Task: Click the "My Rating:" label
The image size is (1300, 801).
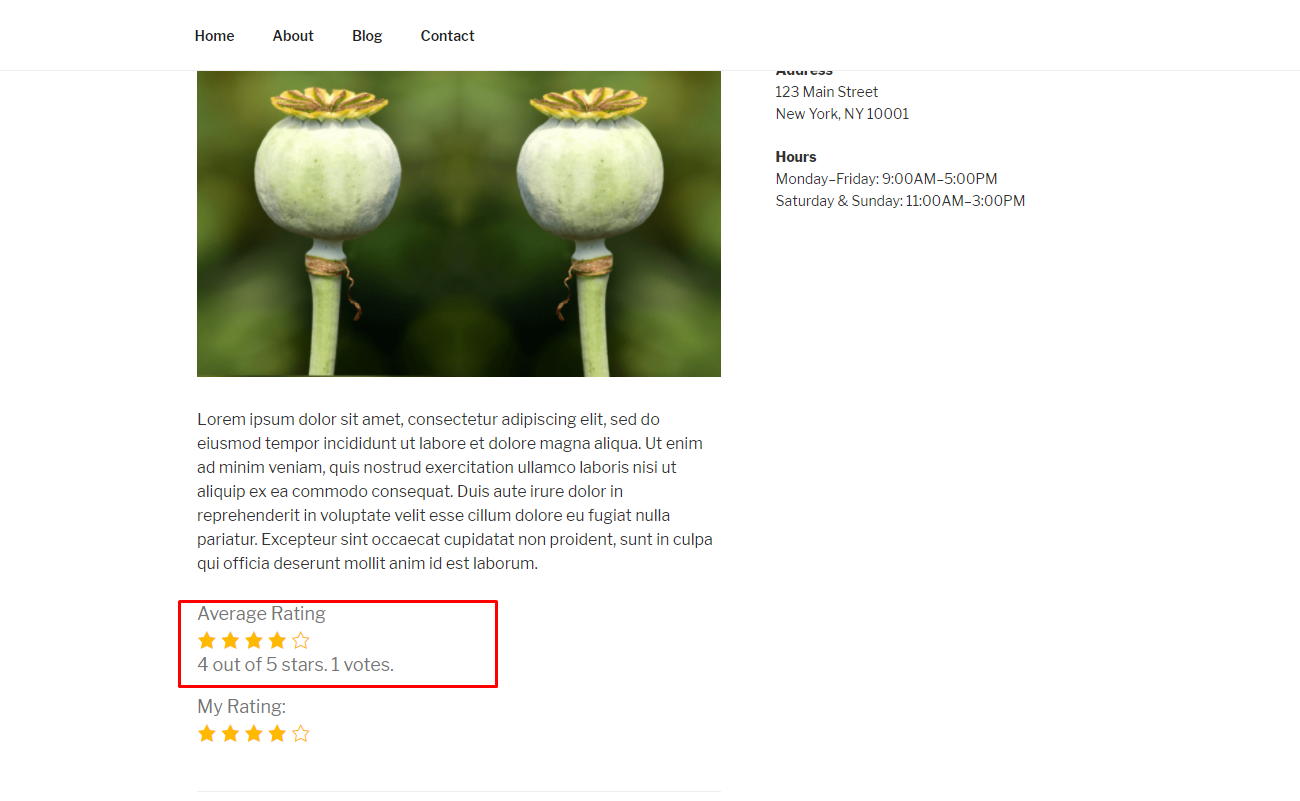Action: [241, 707]
